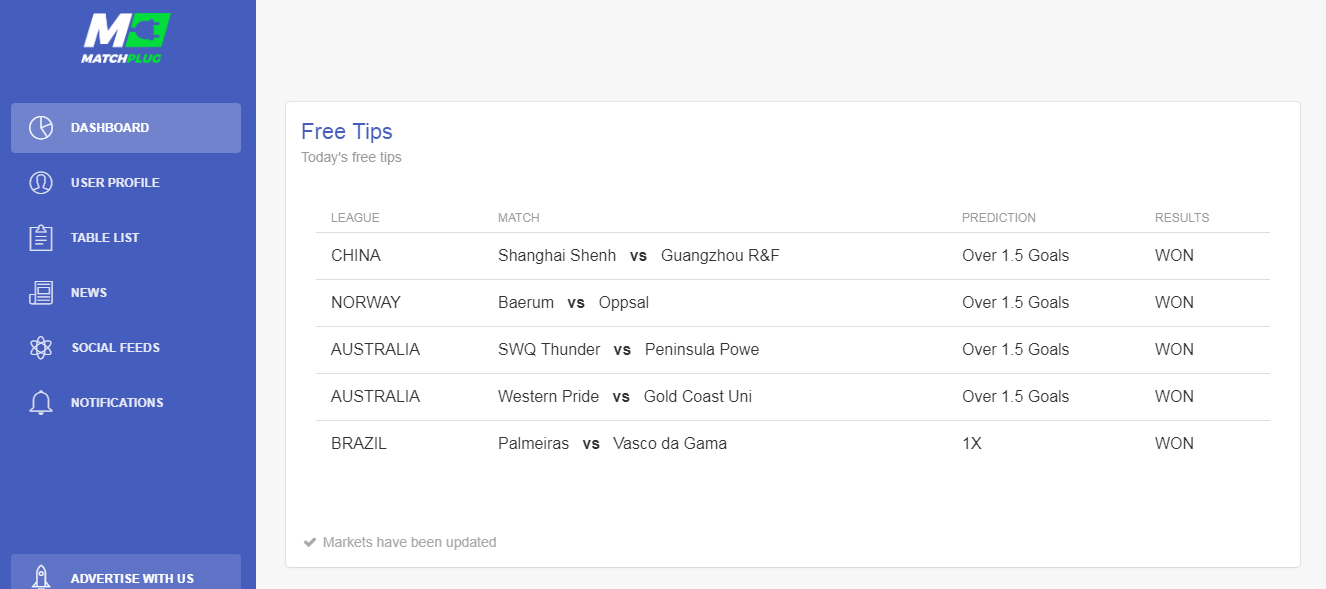Click the Table List clipboard icon
Image resolution: width=1326 pixels, height=589 pixels.
click(41, 238)
